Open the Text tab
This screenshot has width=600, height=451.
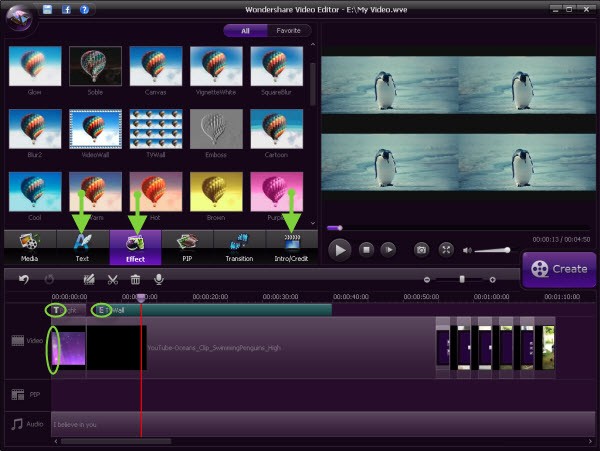(x=82, y=247)
